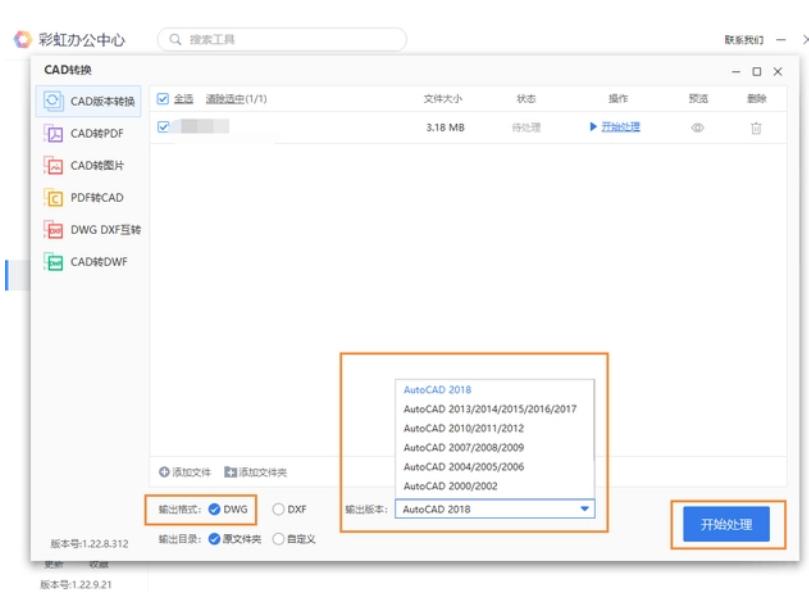Image resolution: width=809 pixels, height=598 pixels.
Task: Select DWG DXF互转 in the sidebar
Action: (89, 230)
